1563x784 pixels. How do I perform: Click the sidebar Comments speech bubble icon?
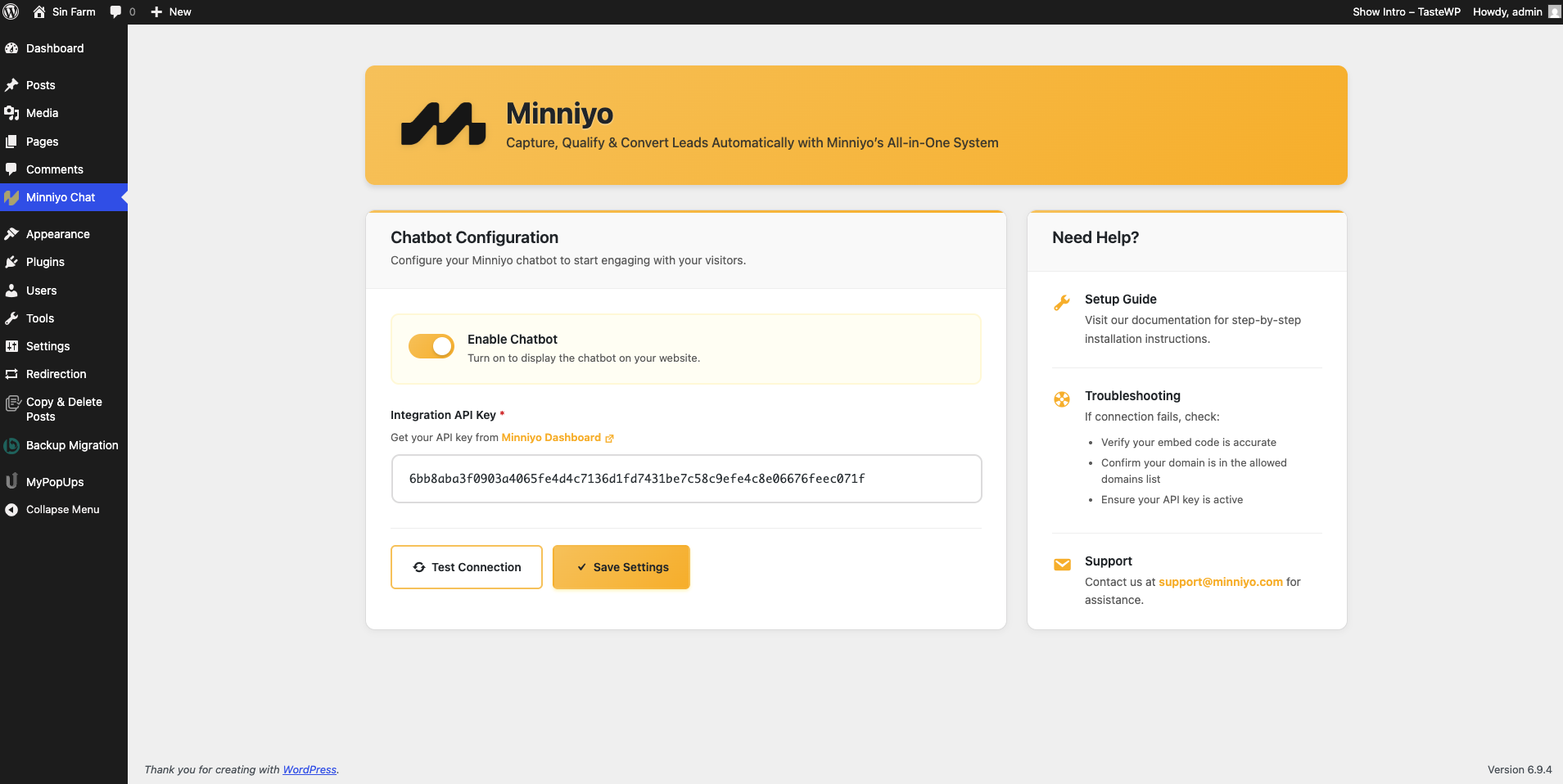tap(11, 169)
